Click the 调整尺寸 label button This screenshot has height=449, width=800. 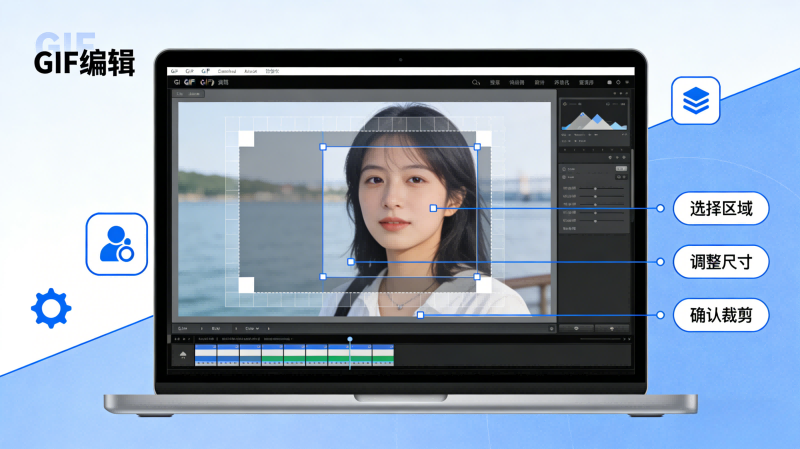720,262
